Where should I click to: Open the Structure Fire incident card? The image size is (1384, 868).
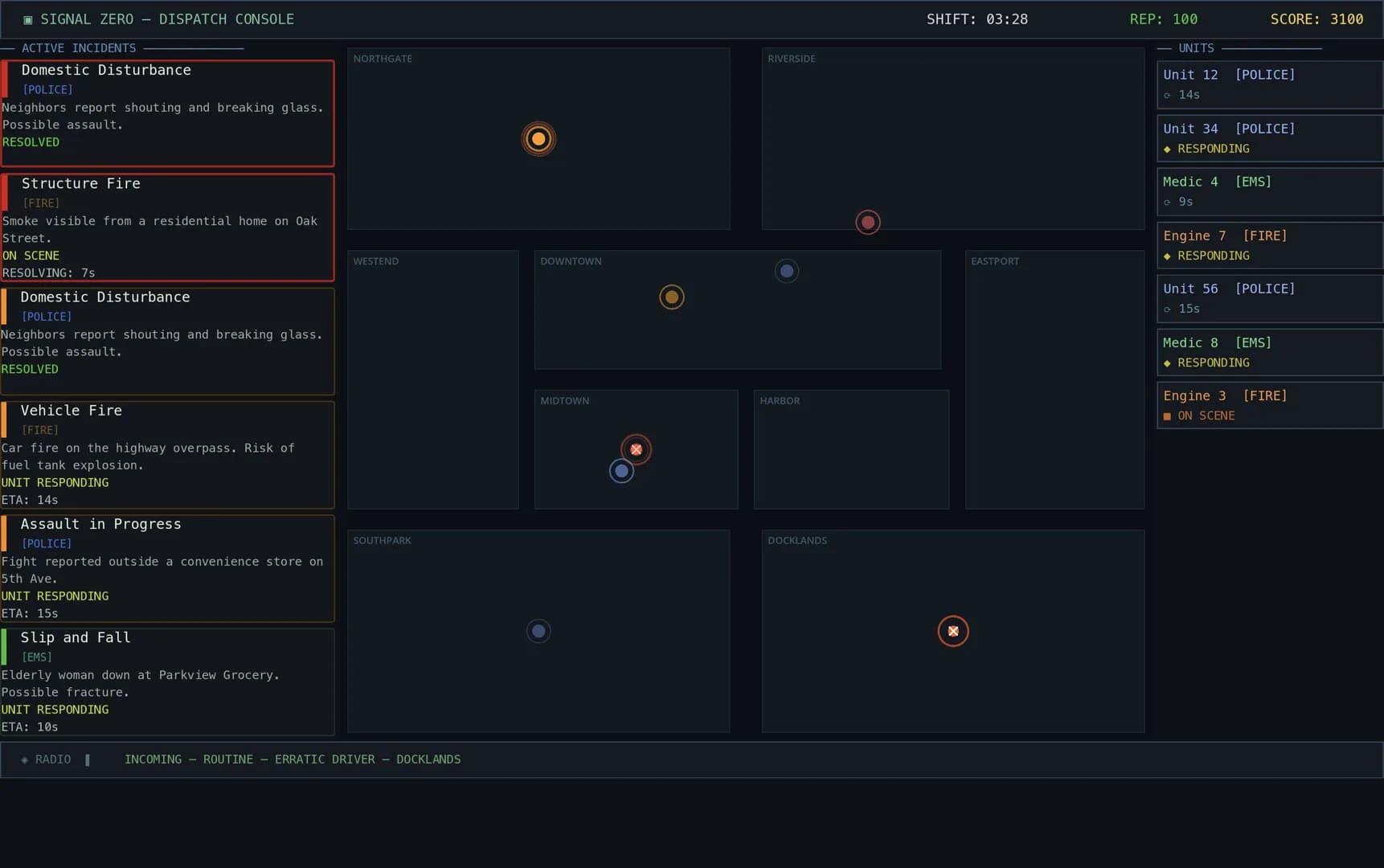coord(167,227)
